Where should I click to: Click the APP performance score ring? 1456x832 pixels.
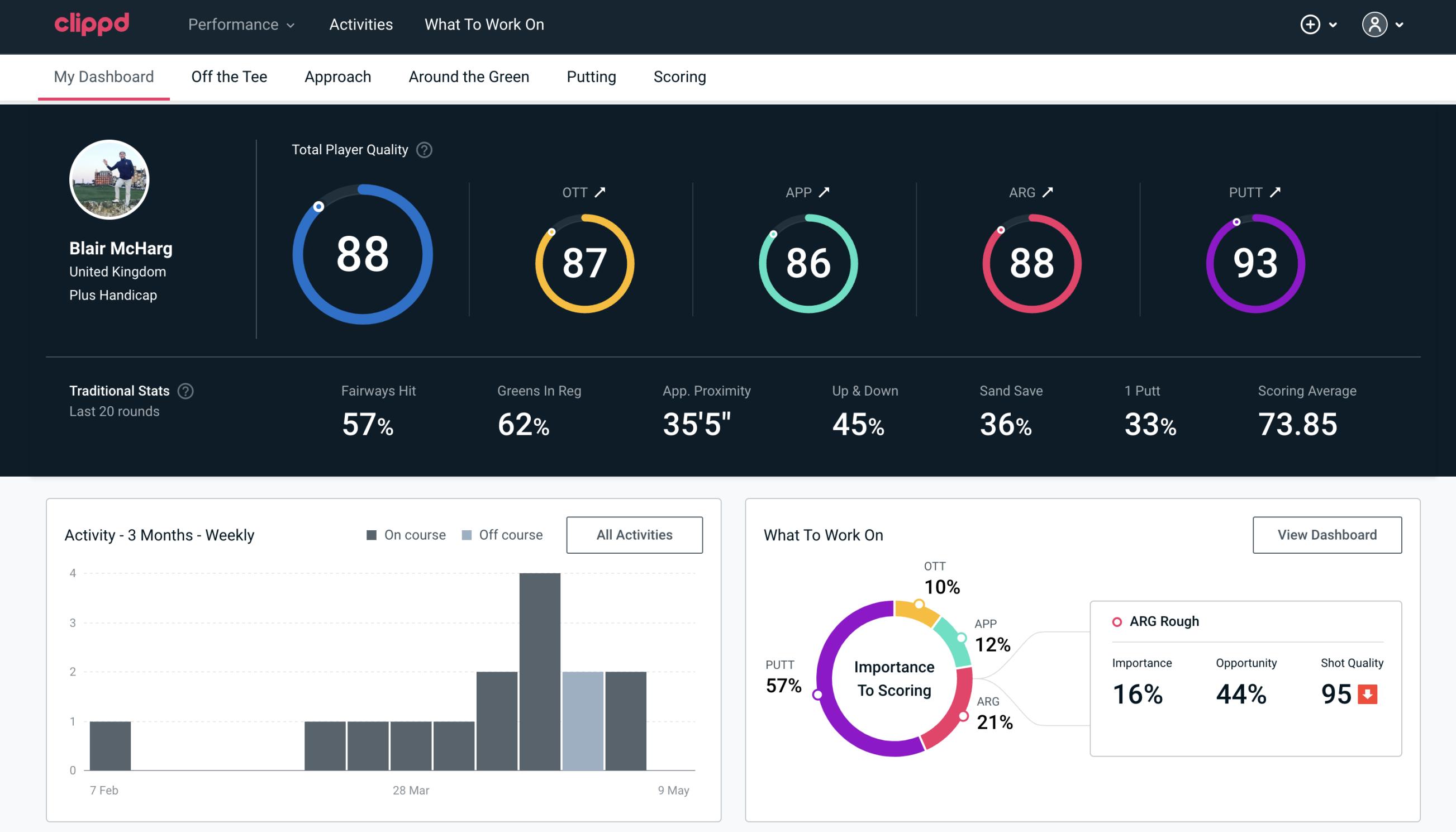(x=808, y=262)
